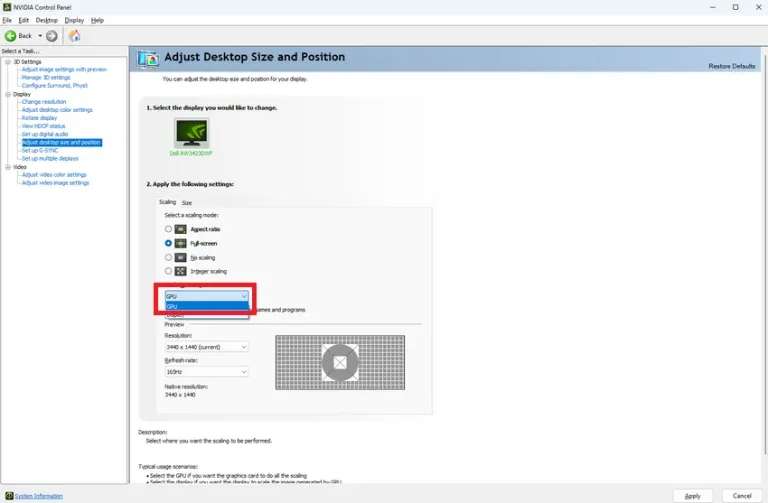The width and height of the screenshot is (768, 503).
Task: Select the Full-screen radio button
Action: pos(168,243)
